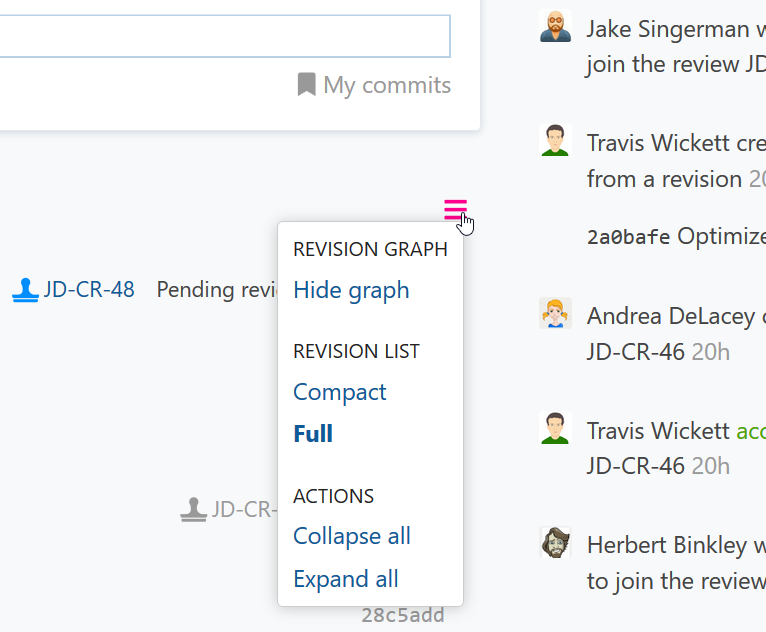Screen dimensions: 766x632
Task: Switch revision list to Compact
Action: tap(339, 392)
